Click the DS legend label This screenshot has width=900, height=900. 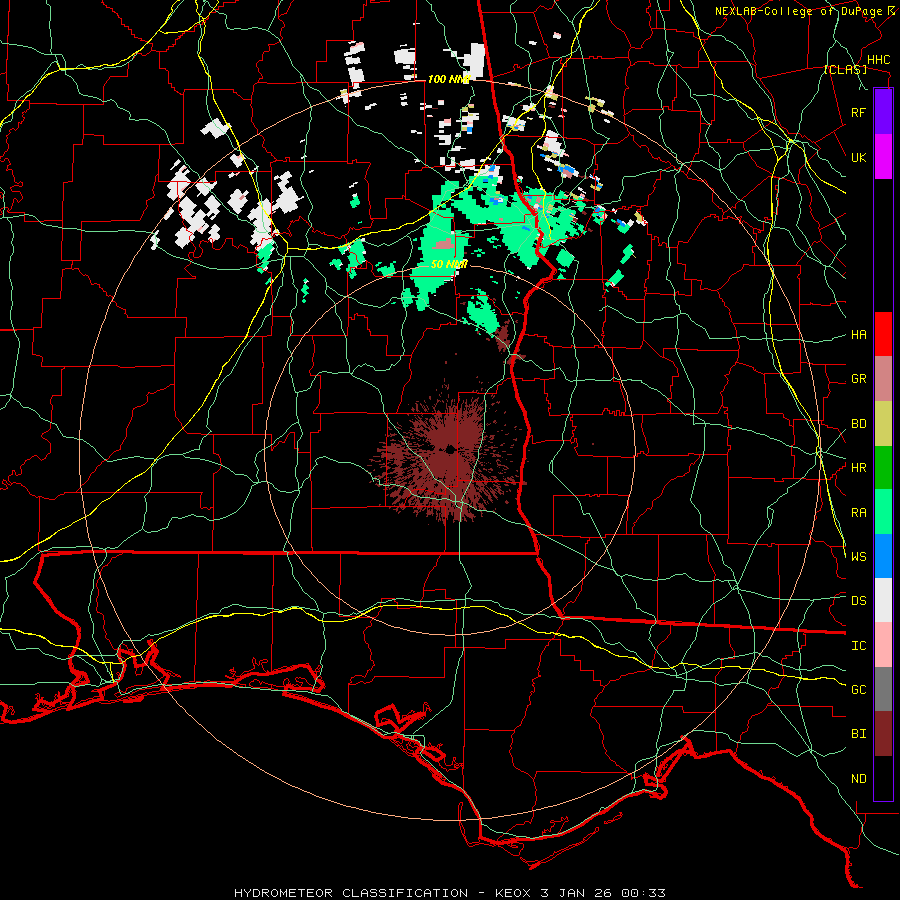point(859,601)
